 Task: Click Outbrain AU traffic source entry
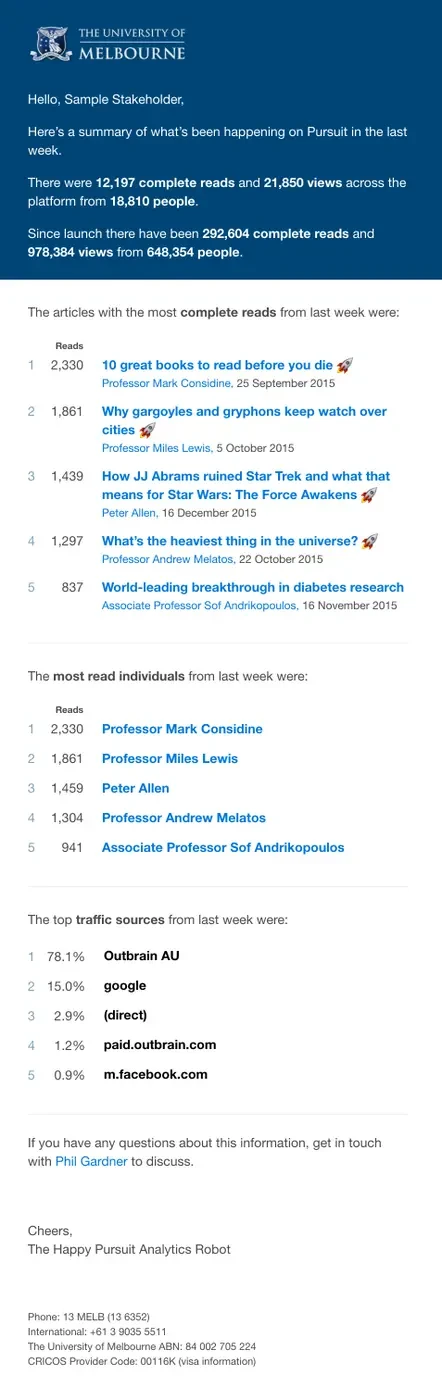tap(142, 956)
